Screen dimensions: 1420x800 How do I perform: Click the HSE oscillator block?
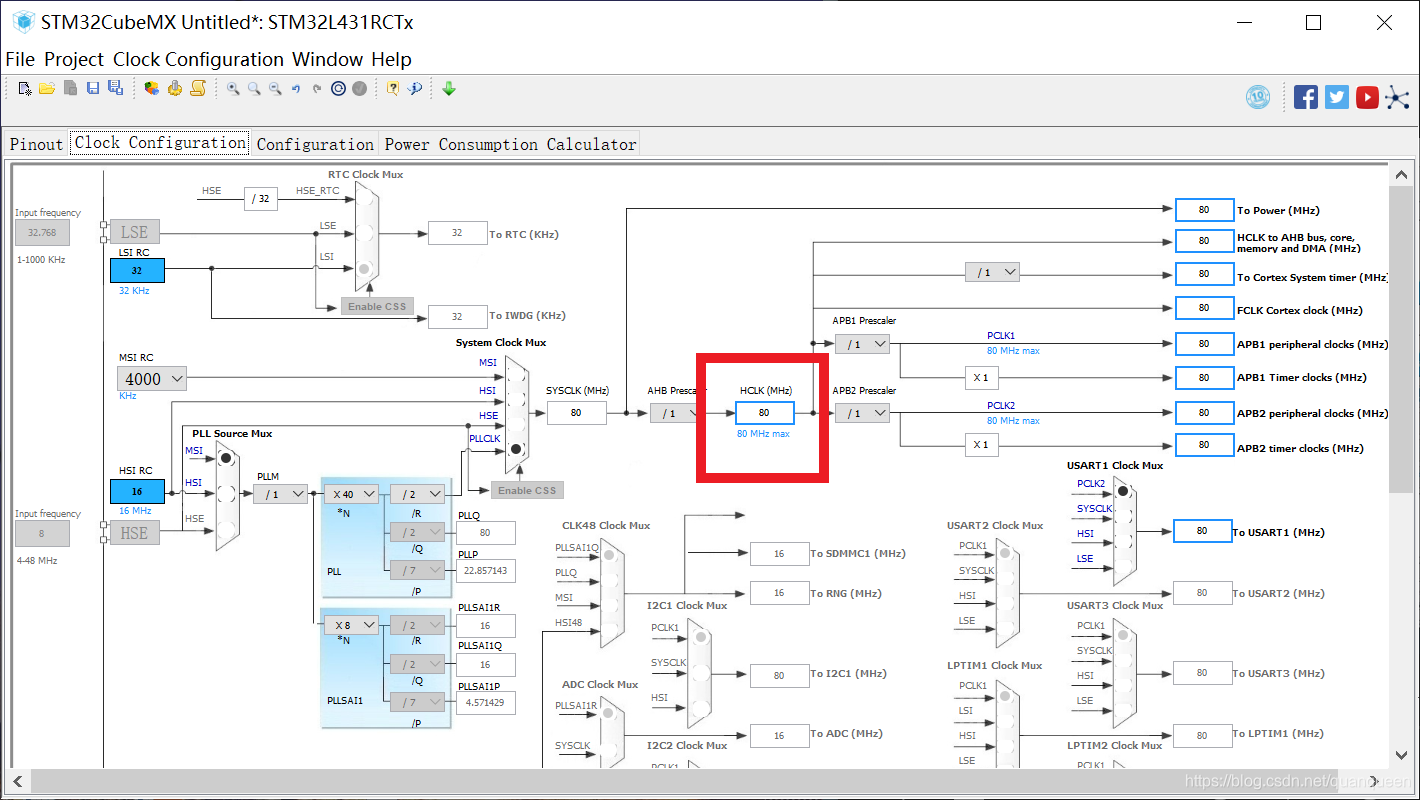click(x=134, y=533)
